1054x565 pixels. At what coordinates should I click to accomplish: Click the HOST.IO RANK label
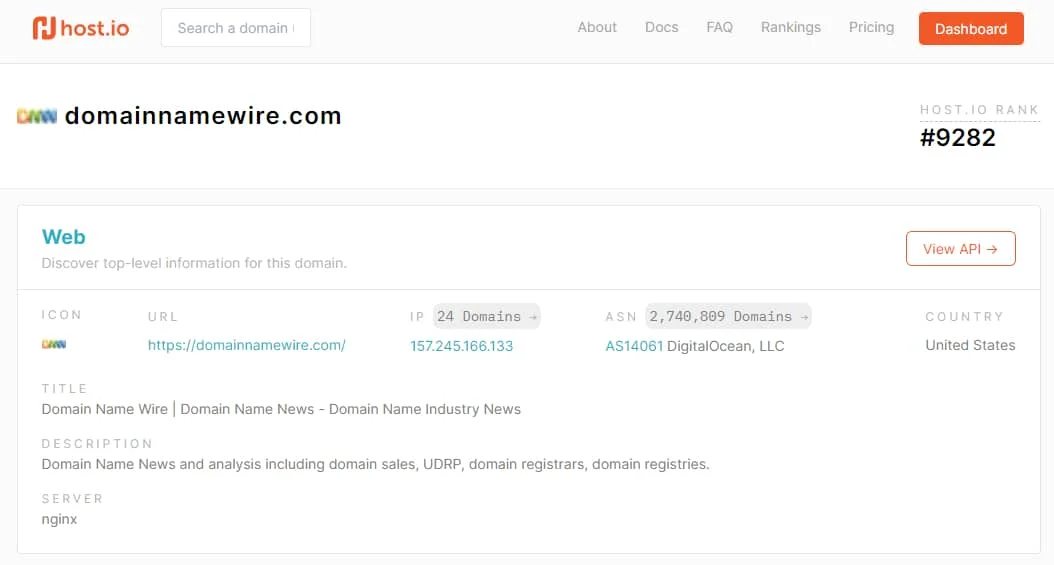pos(979,110)
